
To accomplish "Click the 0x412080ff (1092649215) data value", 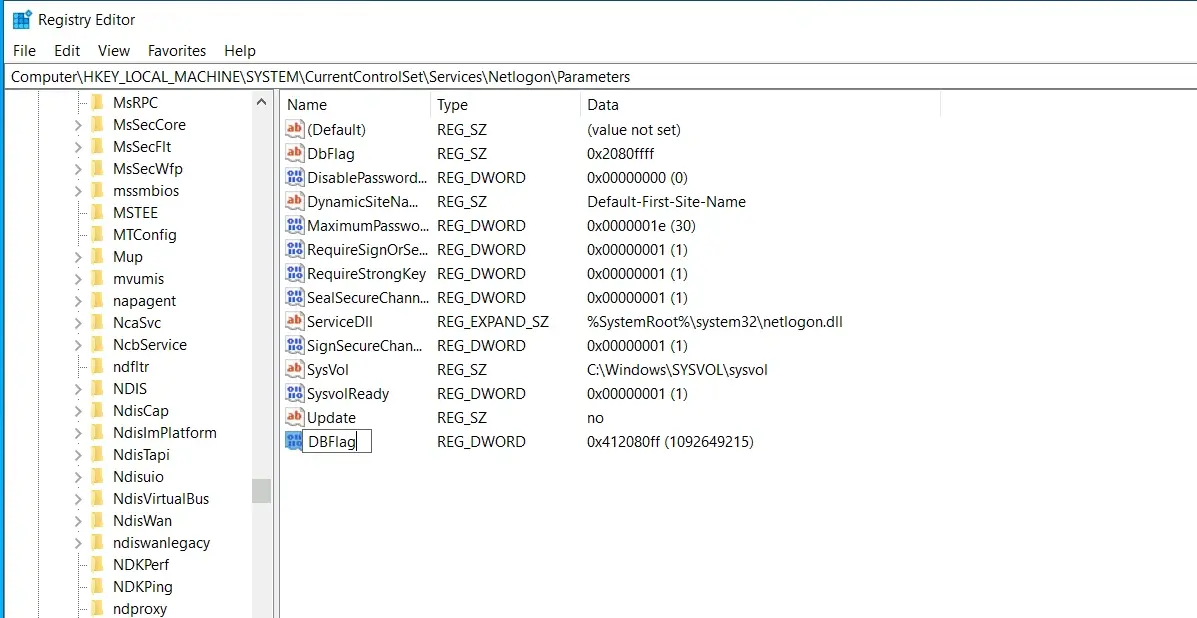I will click(x=670, y=441).
